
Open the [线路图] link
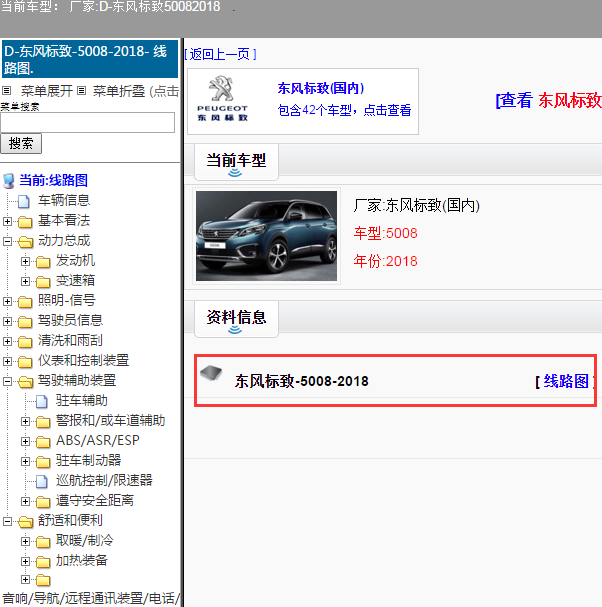(567, 381)
